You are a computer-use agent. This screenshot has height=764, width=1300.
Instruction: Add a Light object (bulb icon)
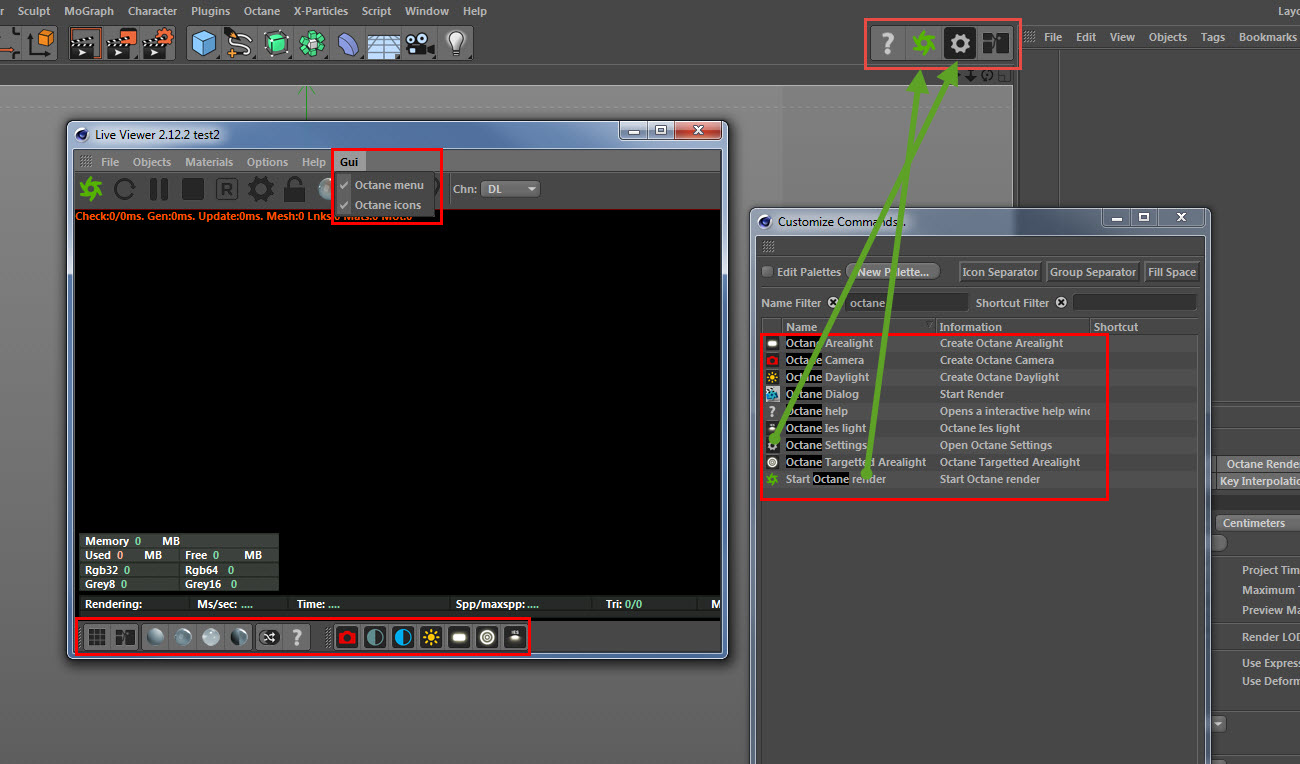click(456, 43)
